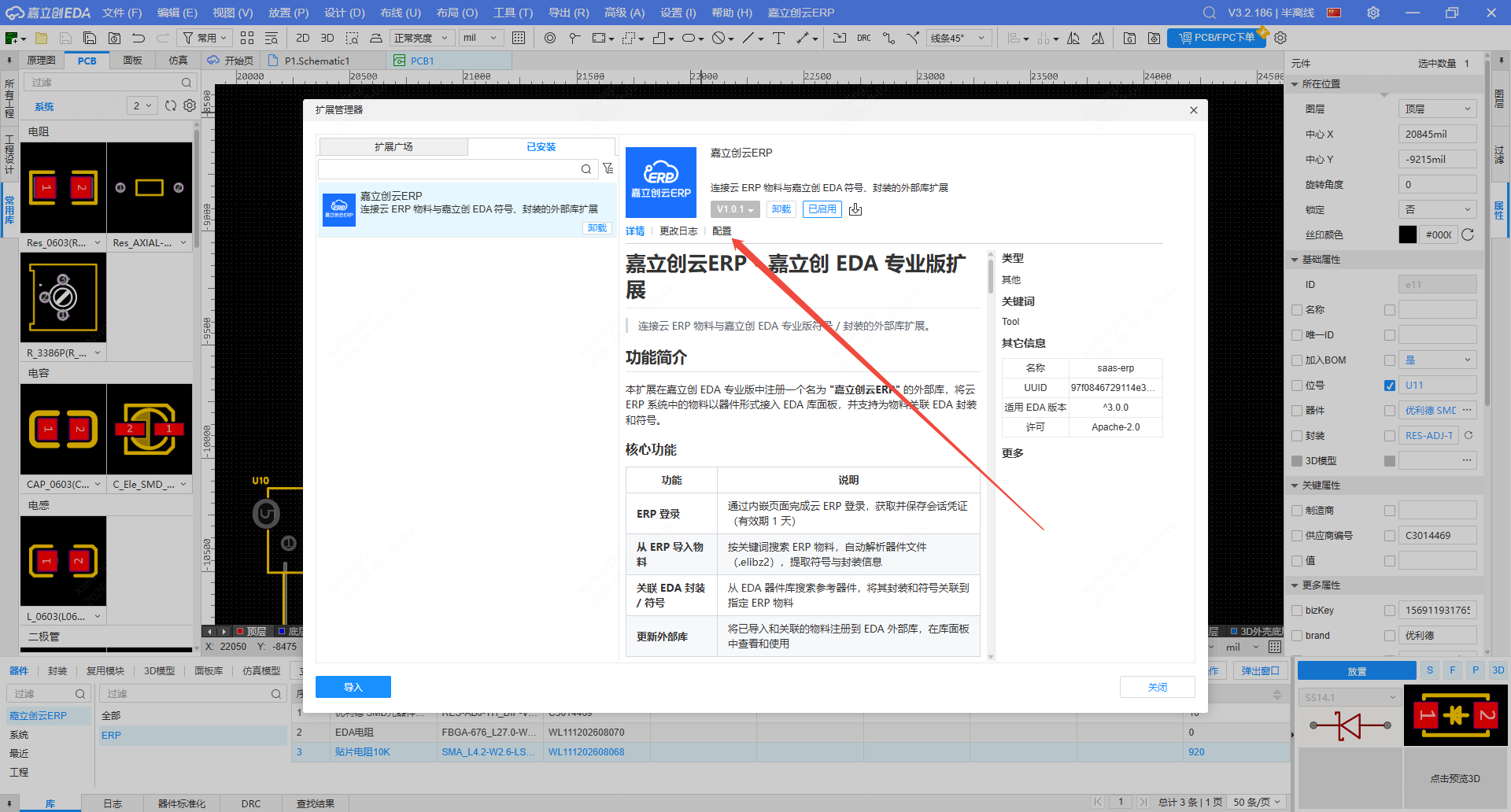
Task: Select 嘉立创云ERP item in installed list
Action: point(467,210)
